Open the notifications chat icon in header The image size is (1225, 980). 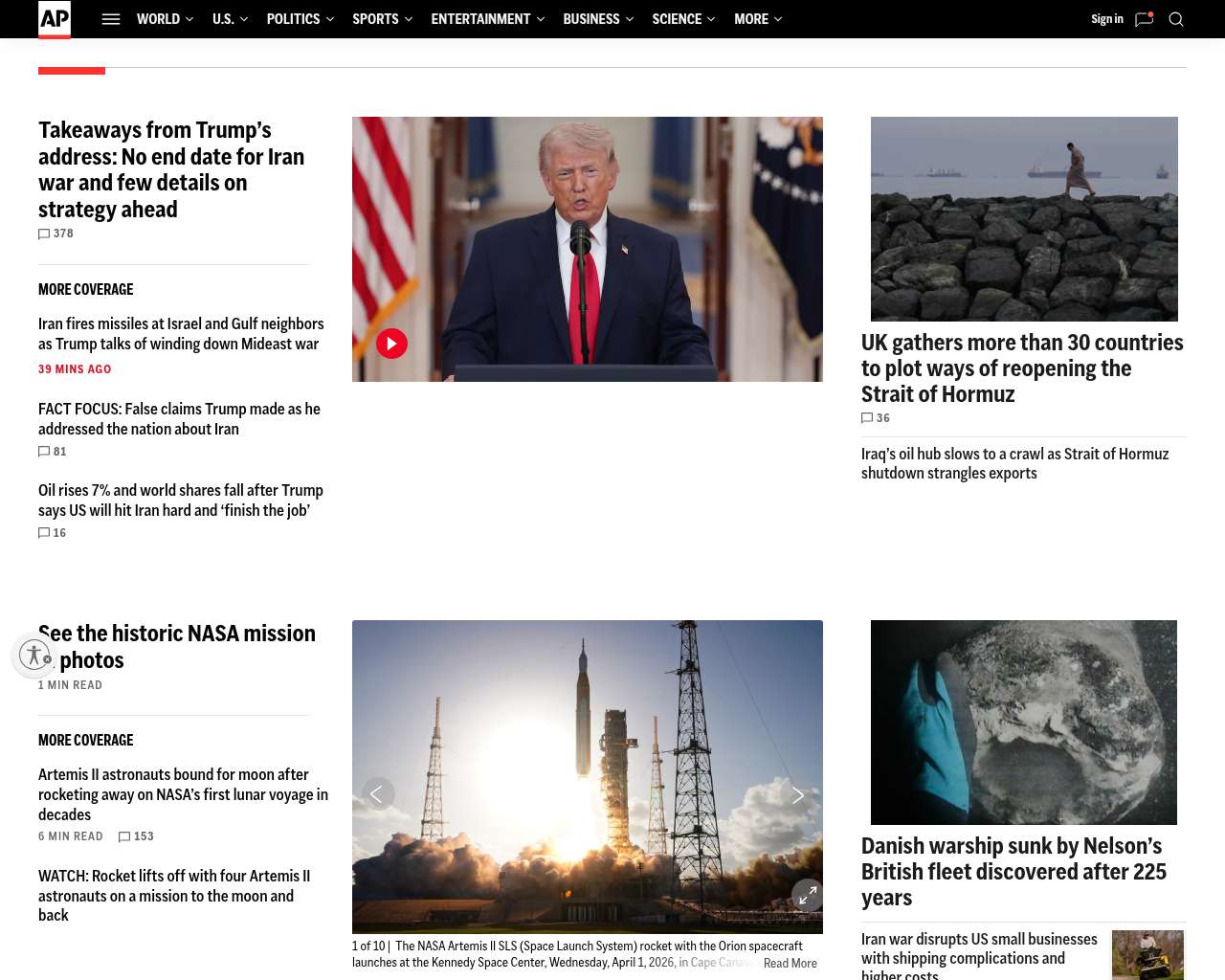tap(1144, 19)
